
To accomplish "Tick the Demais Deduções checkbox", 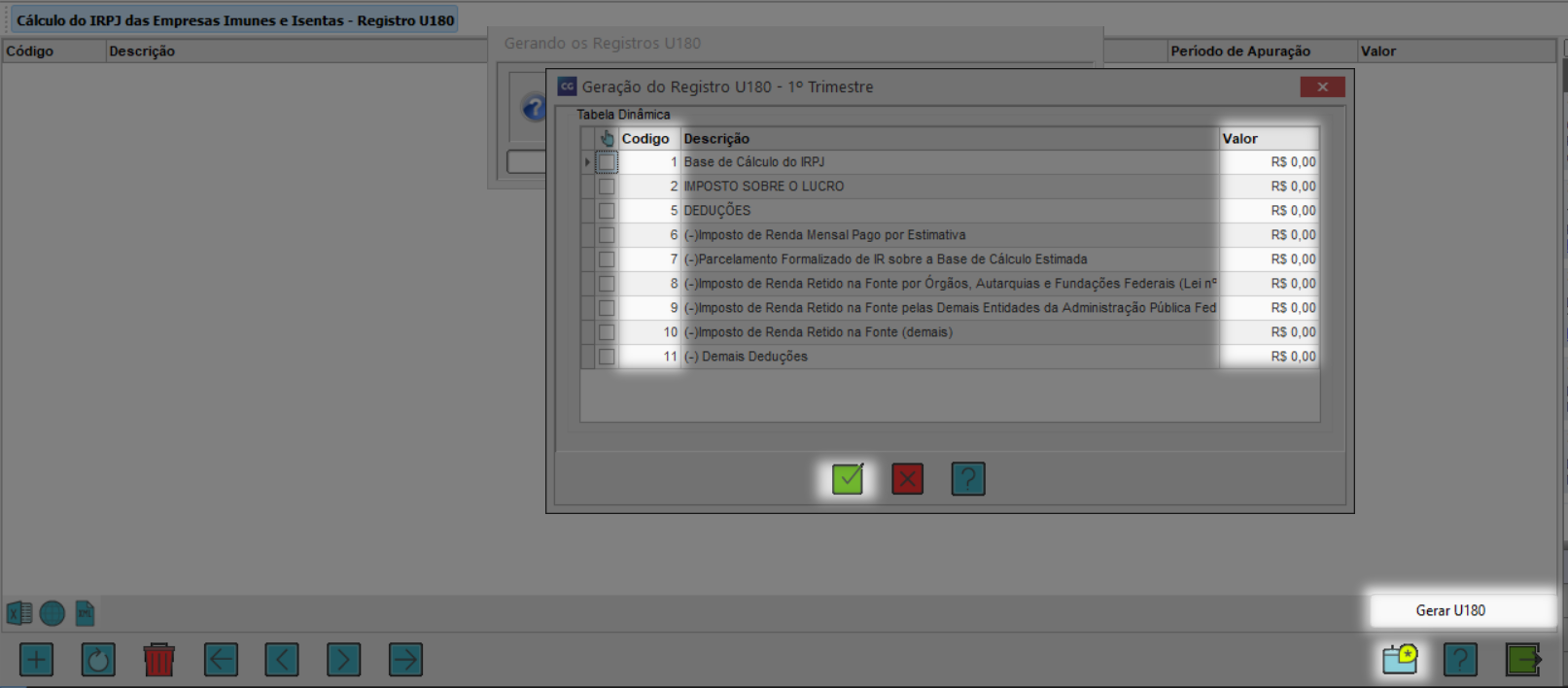I will 607,357.
